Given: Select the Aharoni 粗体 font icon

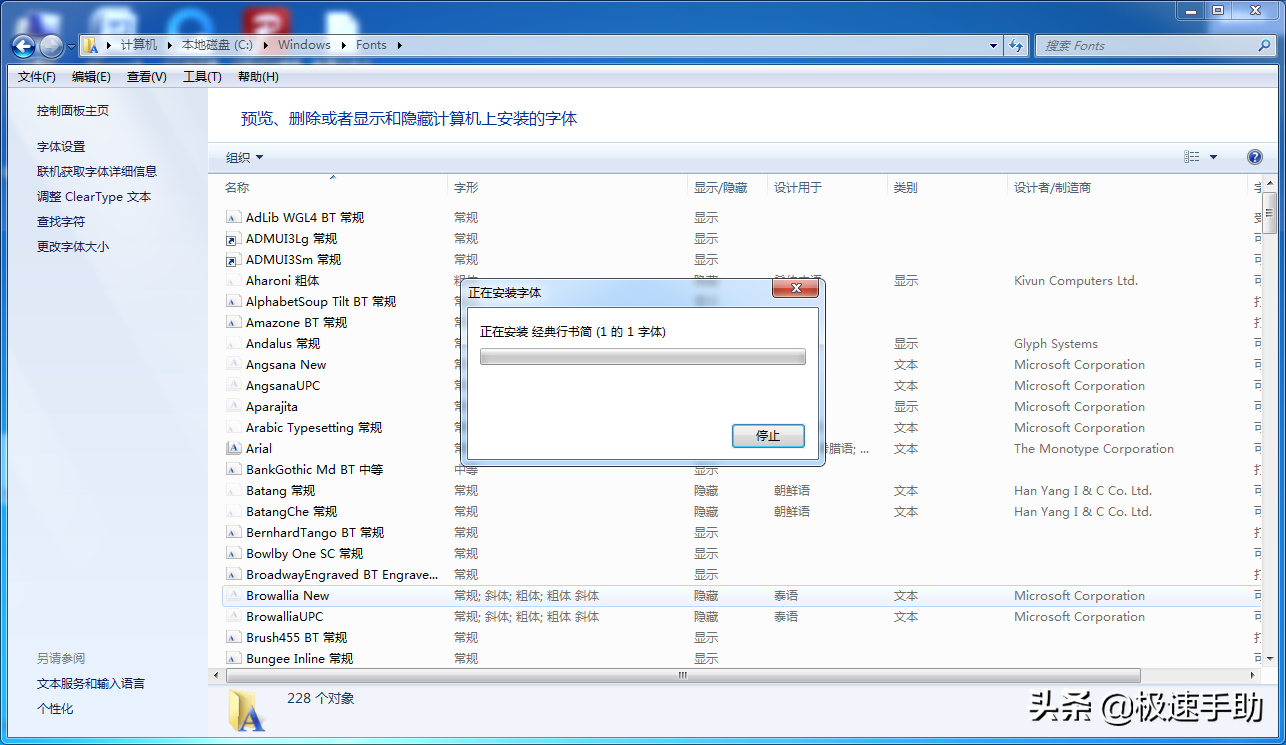Looking at the screenshot, I should (x=233, y=280).
